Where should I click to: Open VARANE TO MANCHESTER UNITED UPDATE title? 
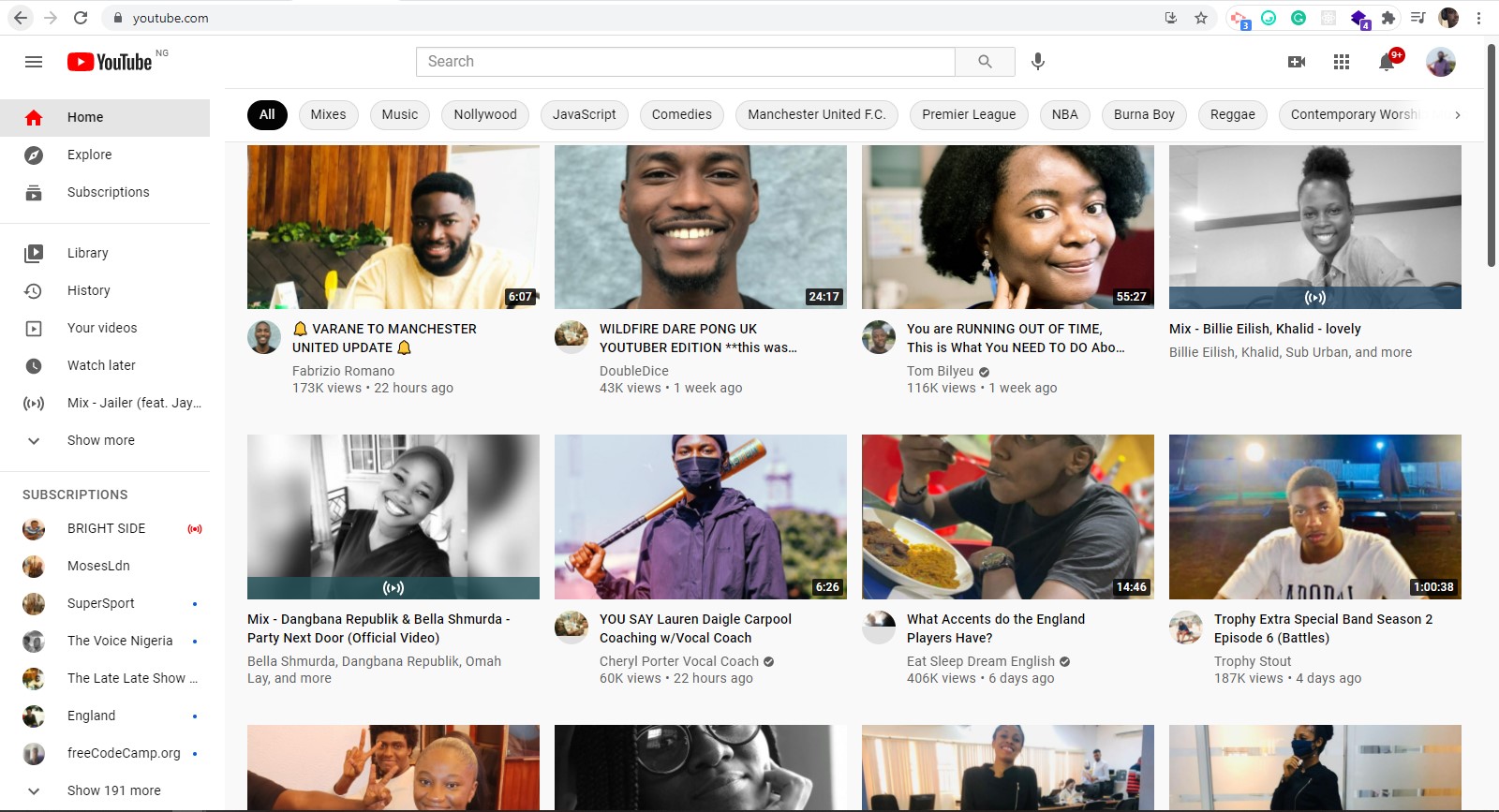coord(384,338)
